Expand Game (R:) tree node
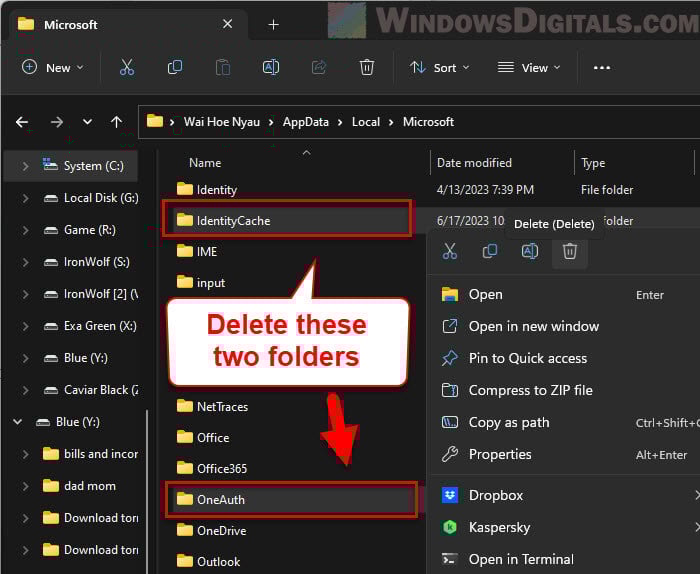This screenshot has height=574, width=700. pos(25,230)
